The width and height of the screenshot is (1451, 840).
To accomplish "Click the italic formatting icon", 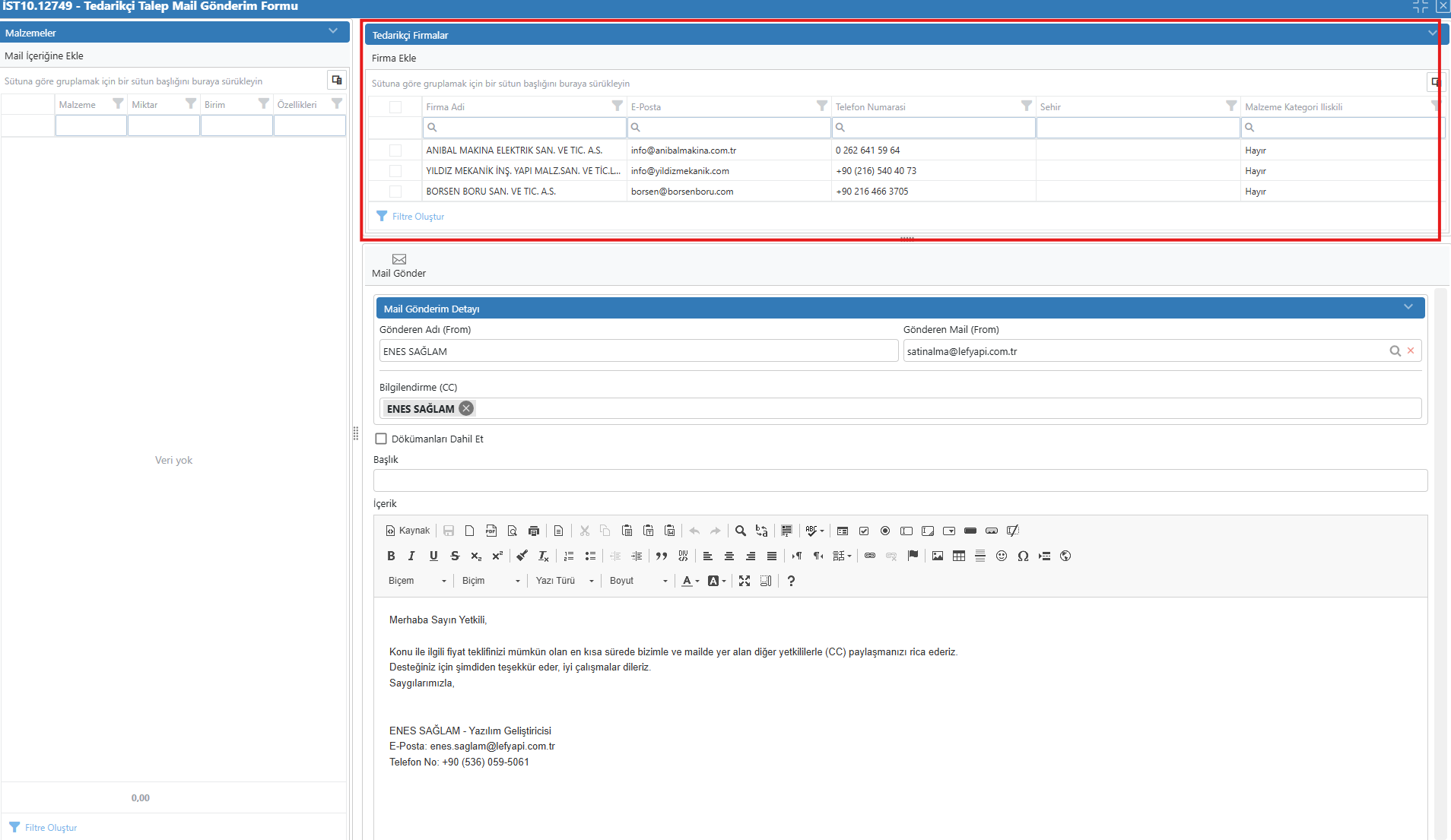I will click(411, 556).
